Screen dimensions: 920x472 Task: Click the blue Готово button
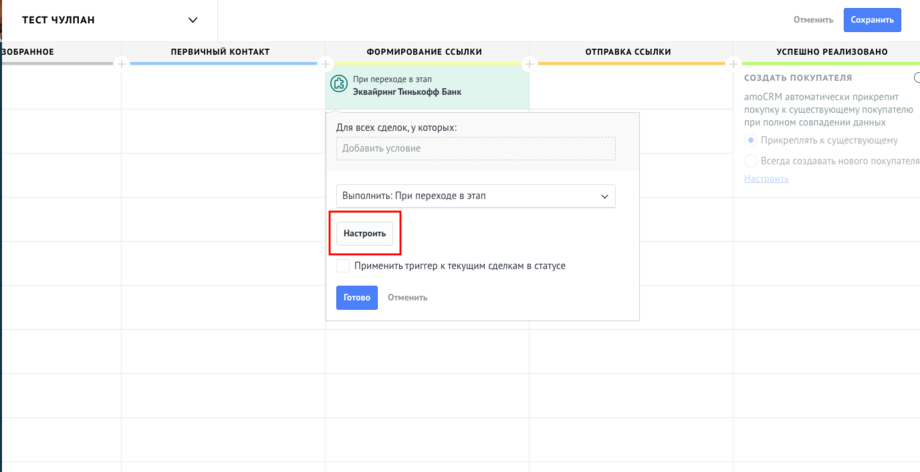click(357, 298)
